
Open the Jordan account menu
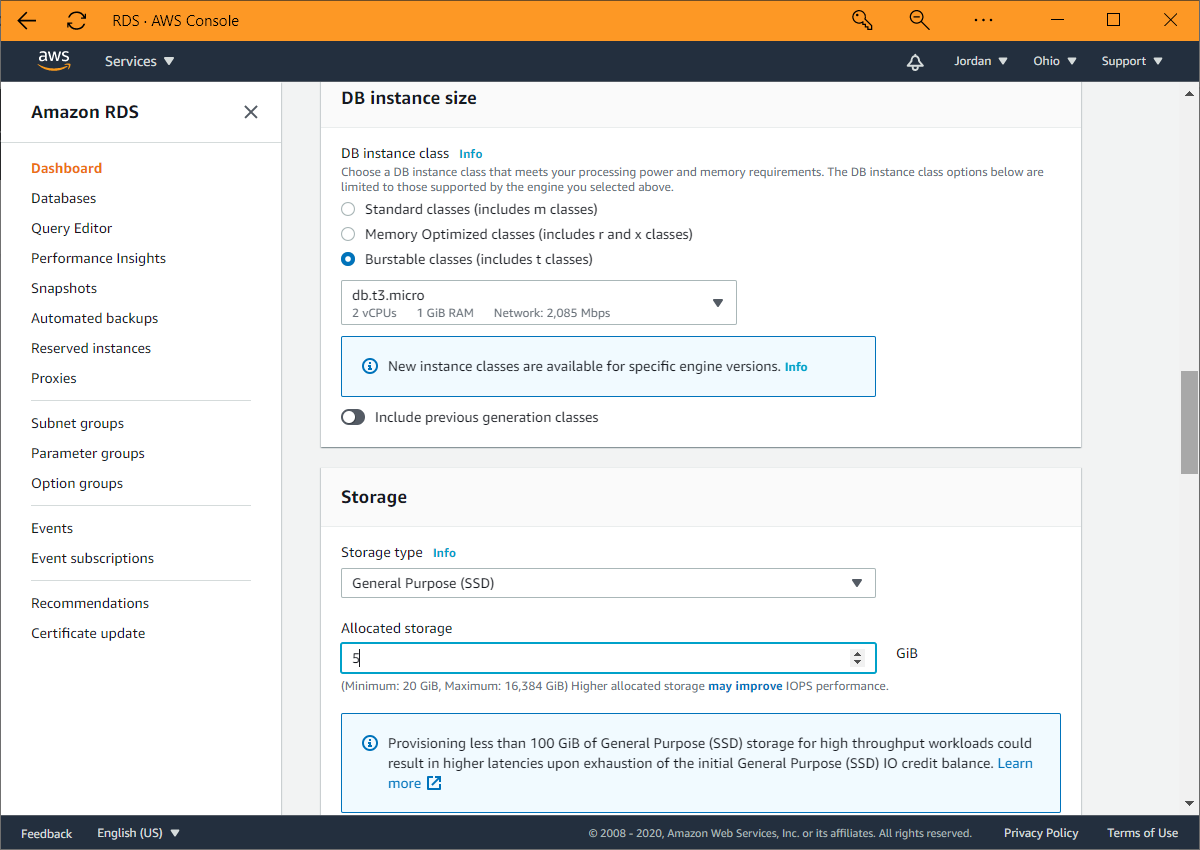click(981, 61)
